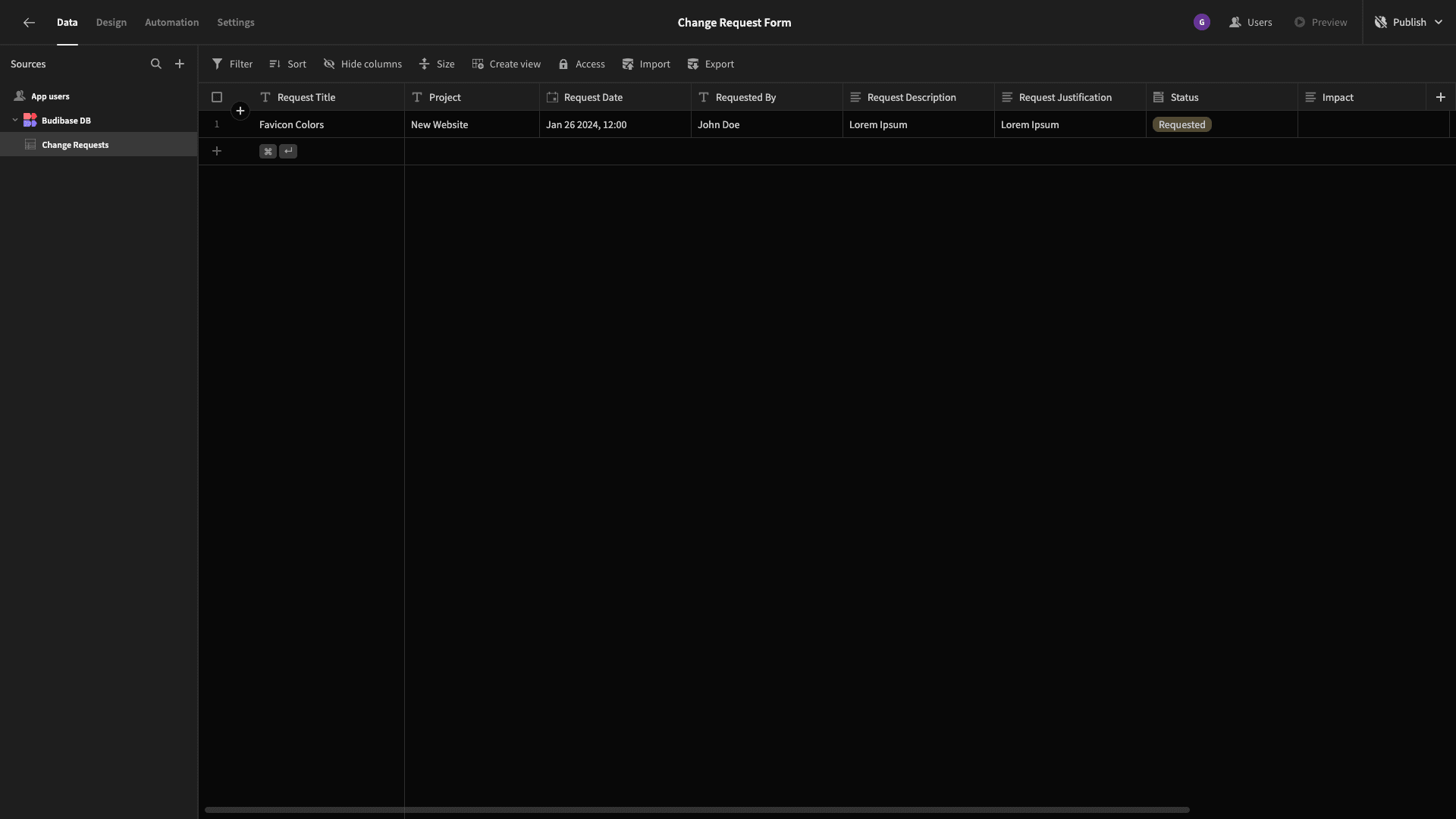1456x819 pixels.
Task: Open Hide columns menu
Action: tap(362, 64)
